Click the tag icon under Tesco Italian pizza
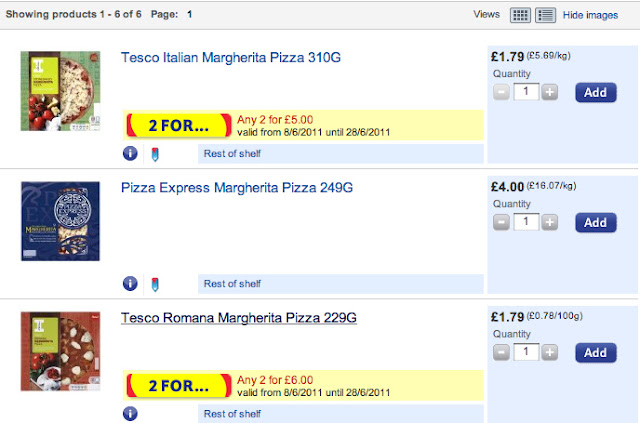This screenshot has width=640, height=423. tap(154, 153)
